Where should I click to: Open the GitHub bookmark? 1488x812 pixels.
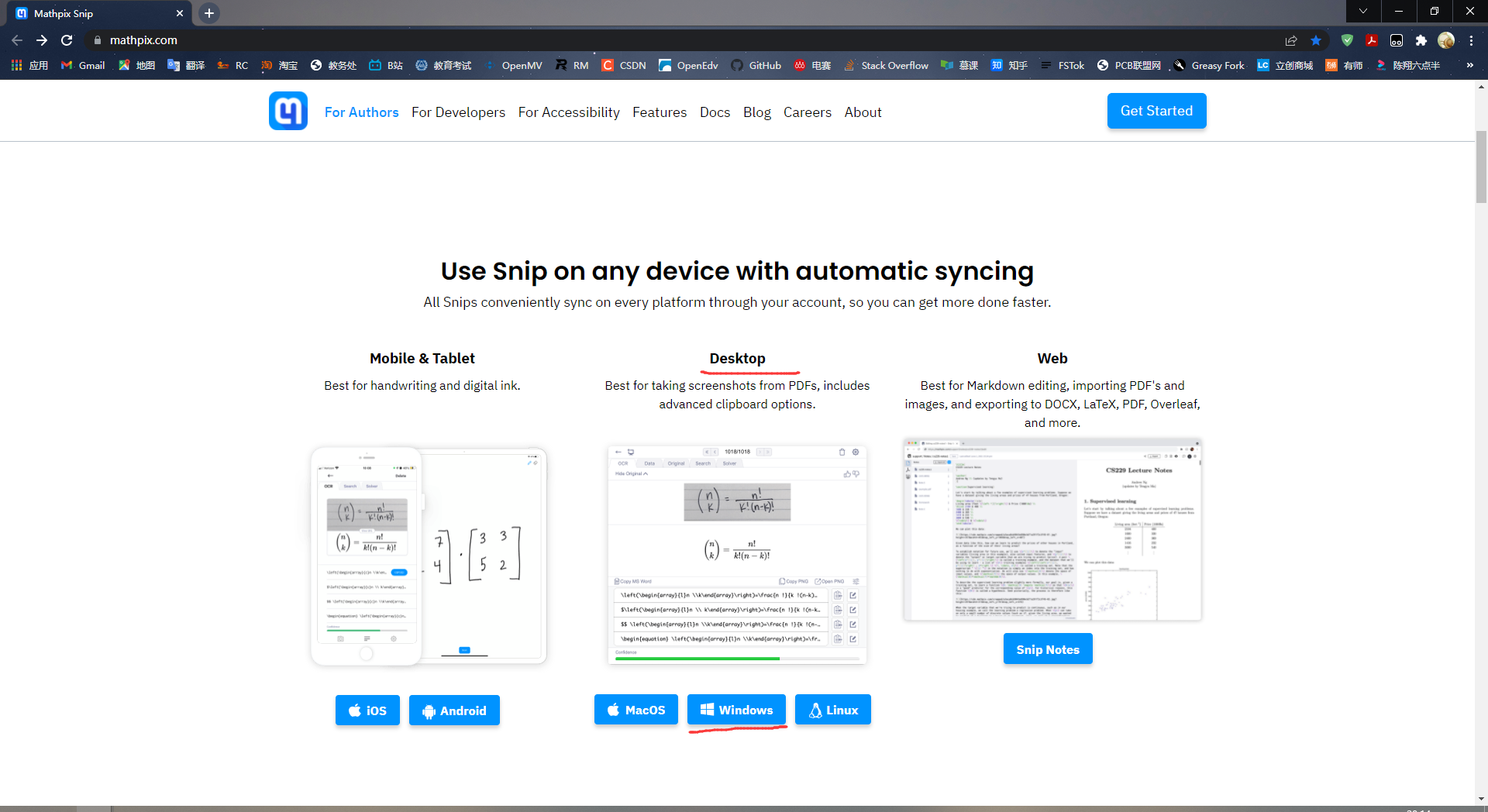[x=756, y=65]
